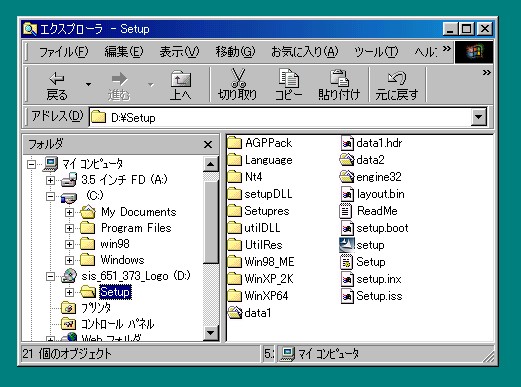Collapse the sis_651_373_Logo (D:) node
The height and width of the screenshot is (387, 521).
coord(50,276)
